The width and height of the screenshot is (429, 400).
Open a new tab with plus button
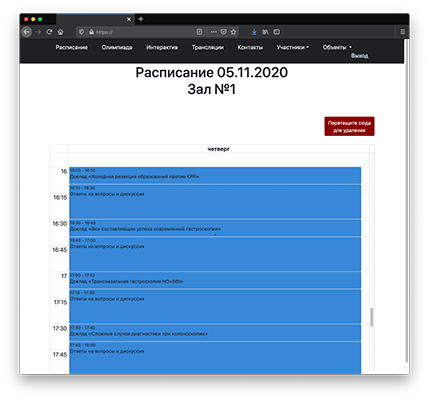pos(141,19)
